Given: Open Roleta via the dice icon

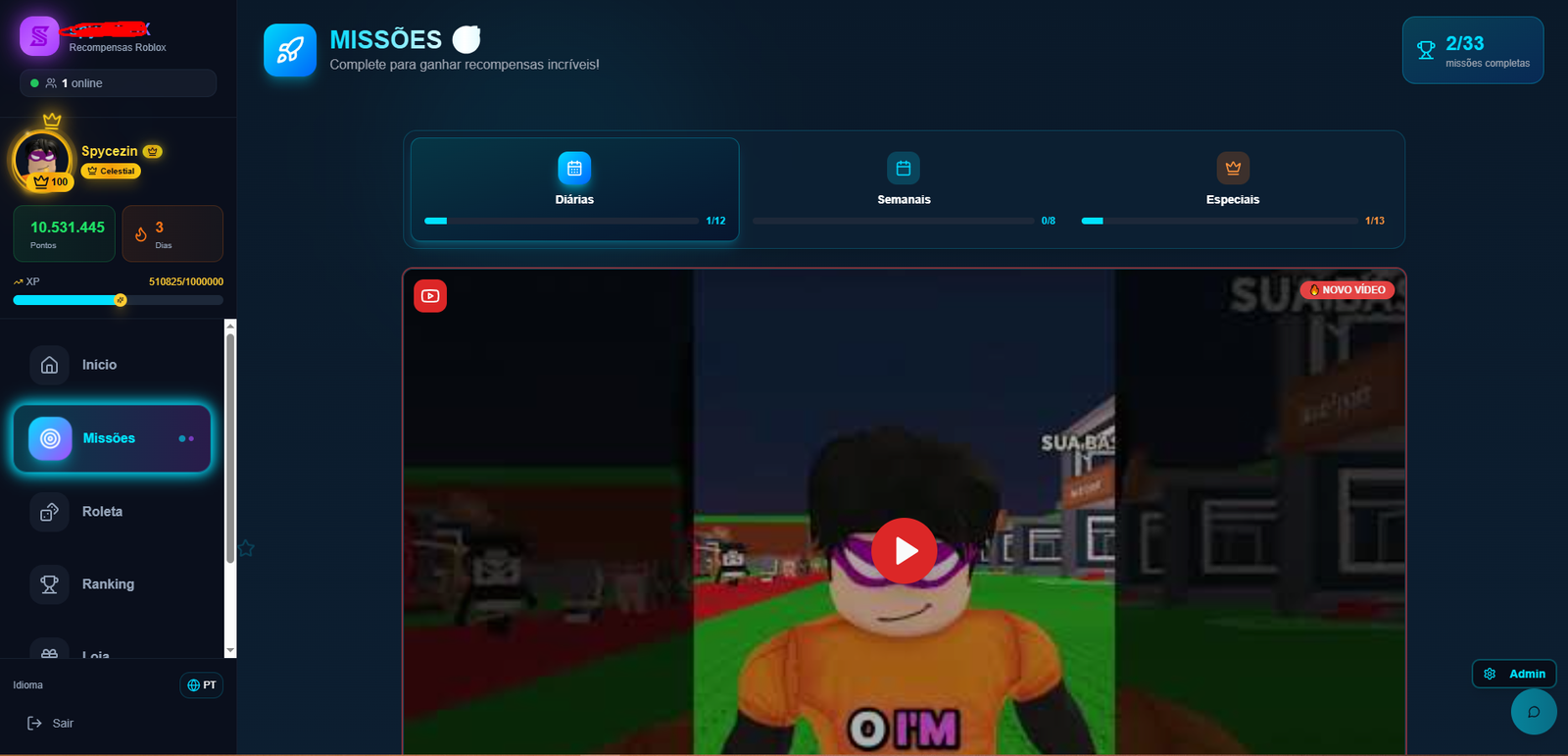Looking at the screenshot, I should pyautogui.click(x=49, y=512).
